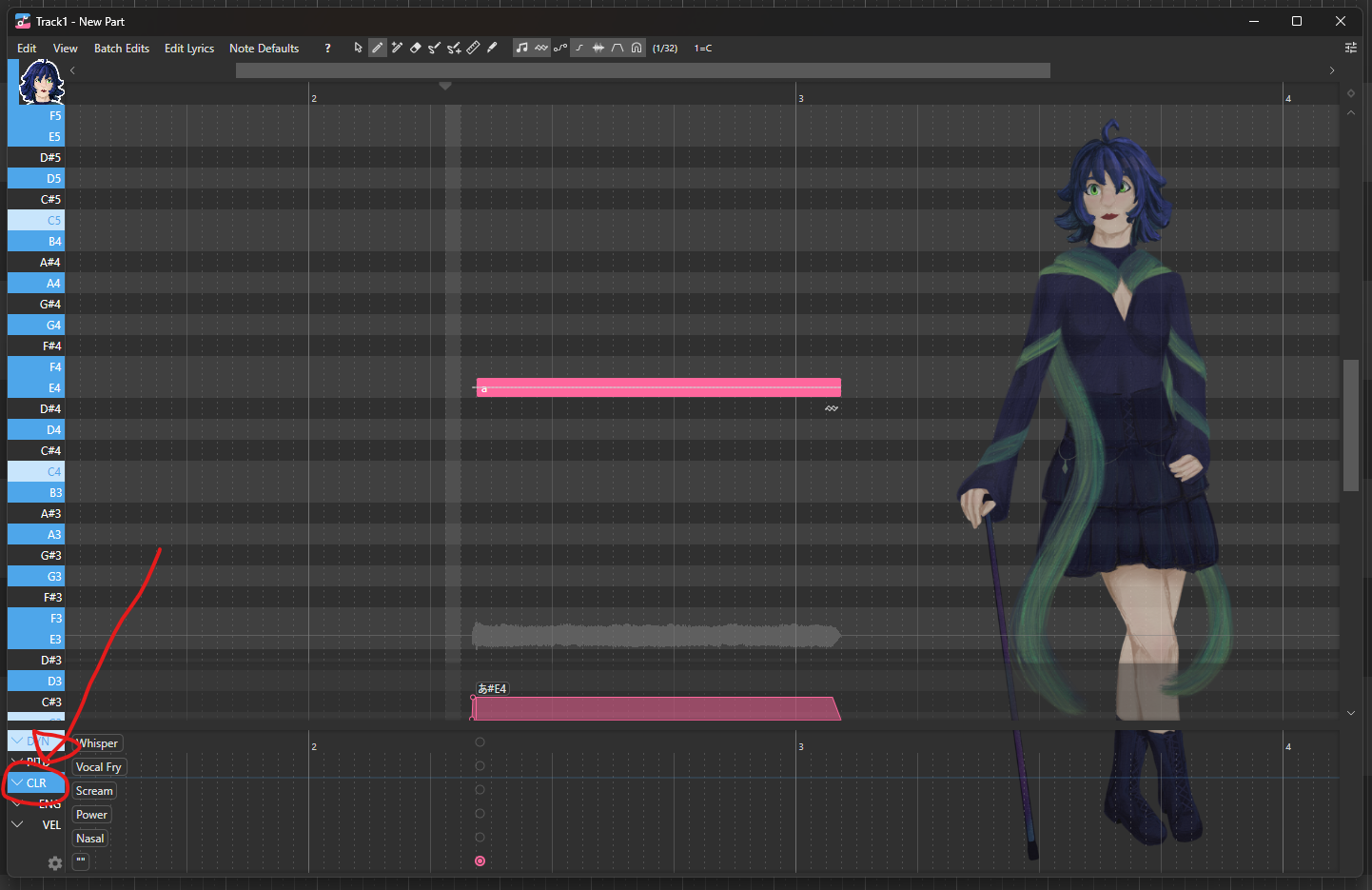Image resolution: width=1372 pixels, height=890 pixels.
Task: Click the C4 piano key
Action: (x=36, y=471)
